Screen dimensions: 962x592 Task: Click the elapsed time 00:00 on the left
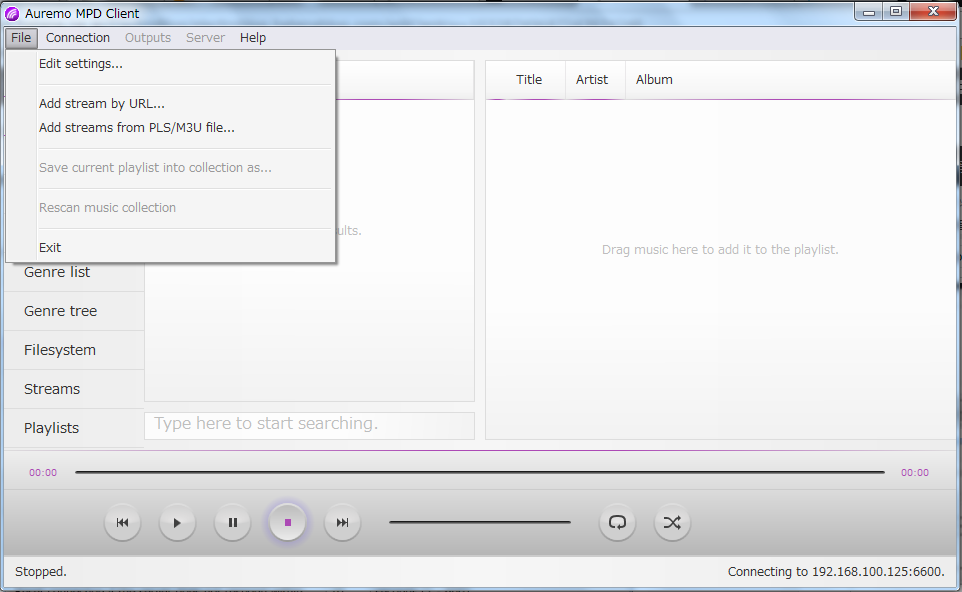tap(43, 472)
